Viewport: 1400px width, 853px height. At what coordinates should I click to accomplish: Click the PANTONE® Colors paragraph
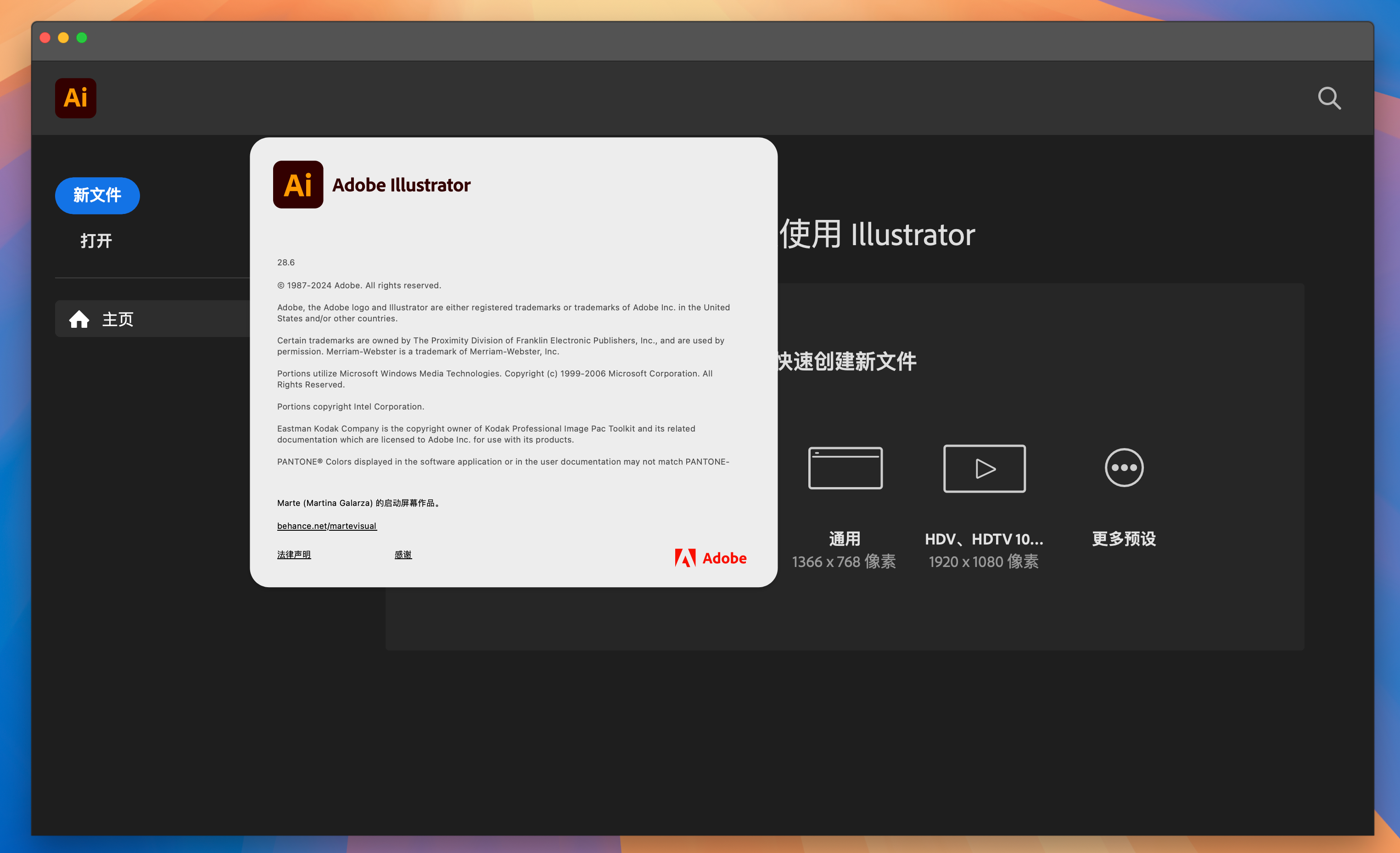click(x=504, y=461)
